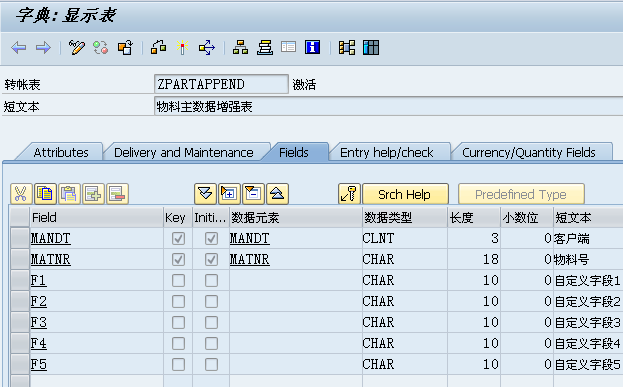Click the Check syntax icon
The height and width of the screenshot is (387, 623).
[159, 48]
